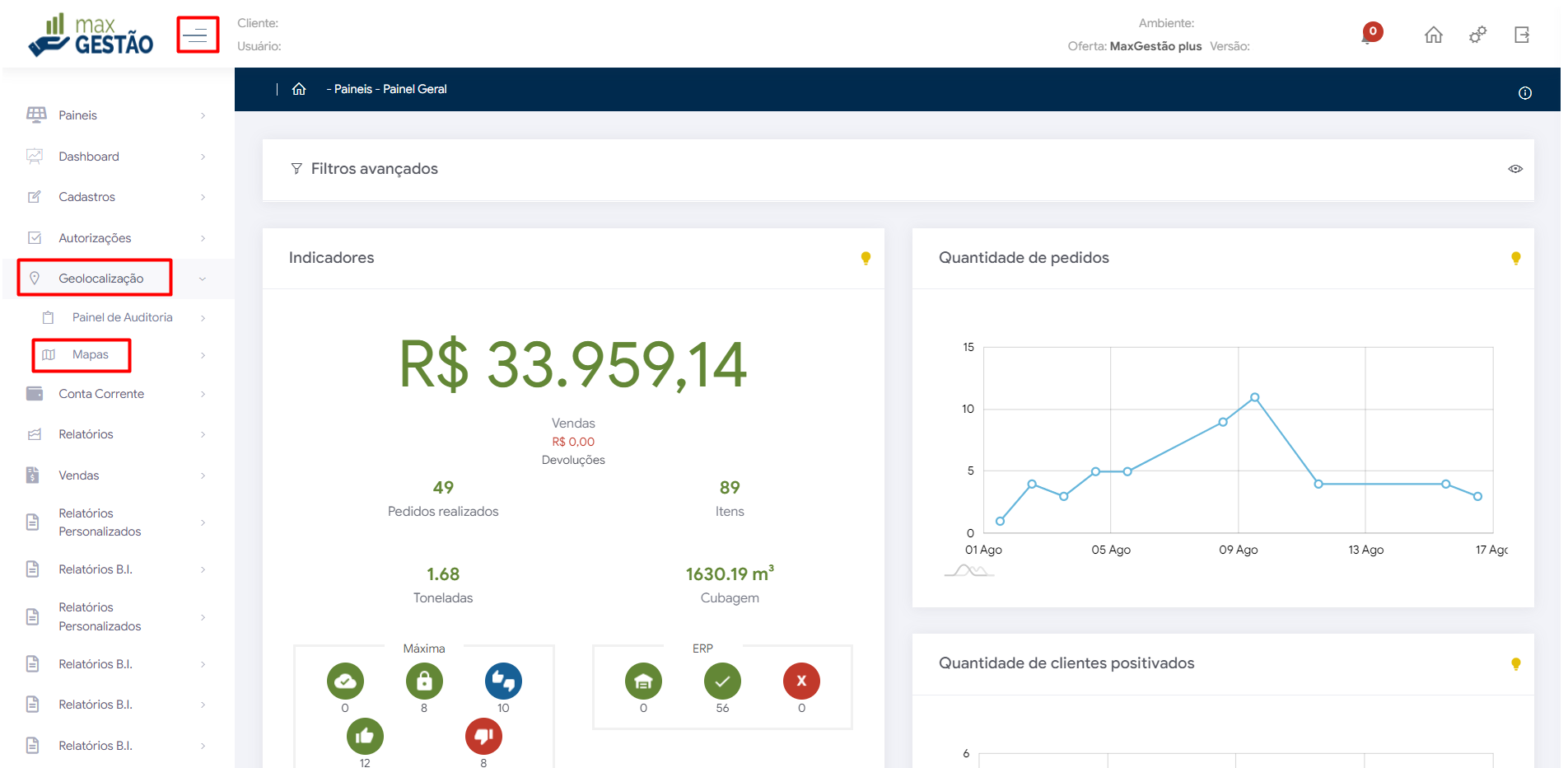The width and height of the screenshot is (1568, 768).
Task: Expand the Paineis sidebar chevron
Action: 203,116
